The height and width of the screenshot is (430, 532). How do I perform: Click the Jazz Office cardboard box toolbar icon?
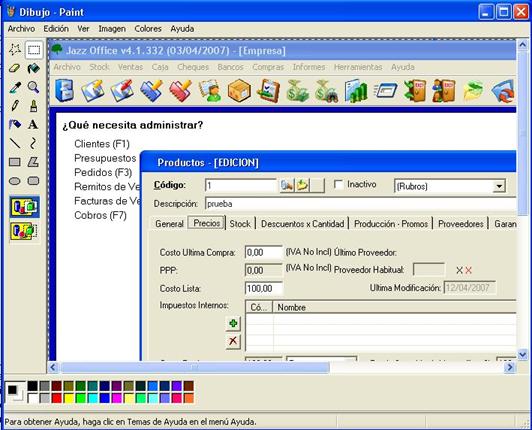[x=239, y=91]
